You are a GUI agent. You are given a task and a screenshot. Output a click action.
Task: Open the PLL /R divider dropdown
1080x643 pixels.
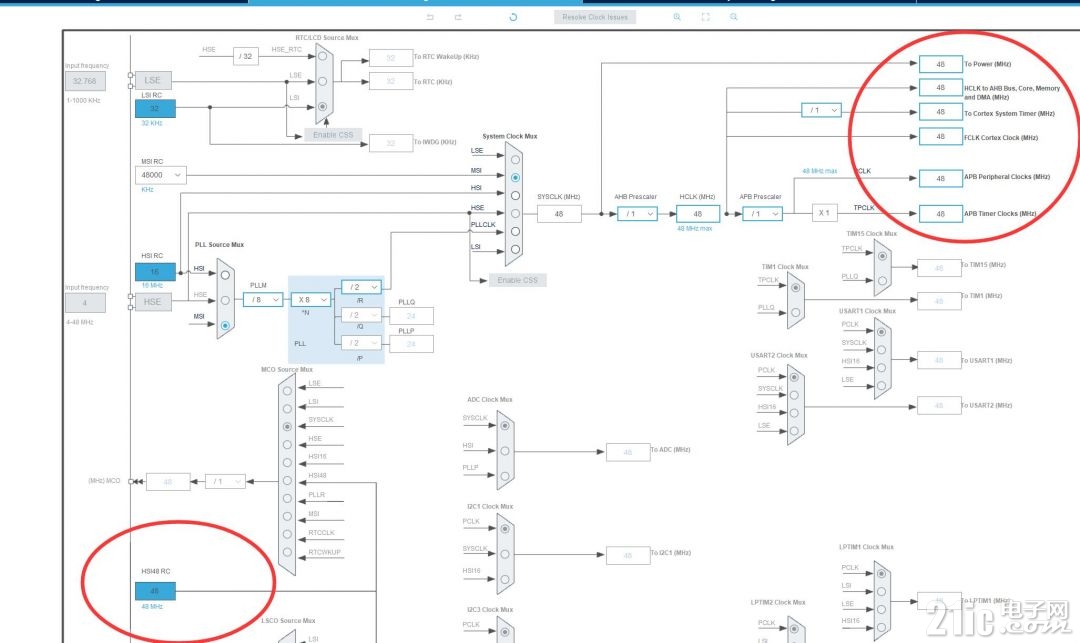click(362, 286)
